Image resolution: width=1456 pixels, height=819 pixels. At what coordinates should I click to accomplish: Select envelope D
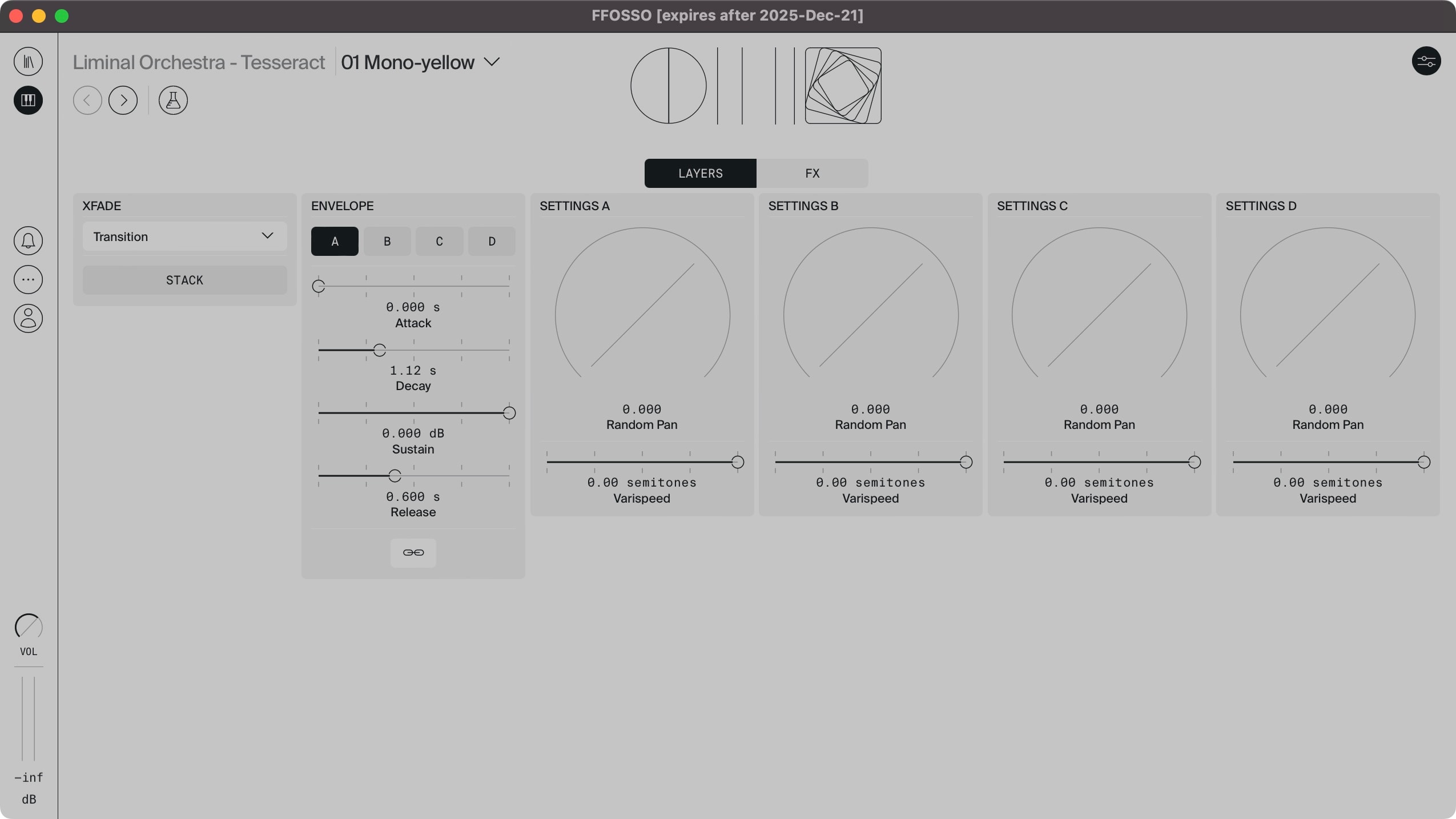click(491, 241)
